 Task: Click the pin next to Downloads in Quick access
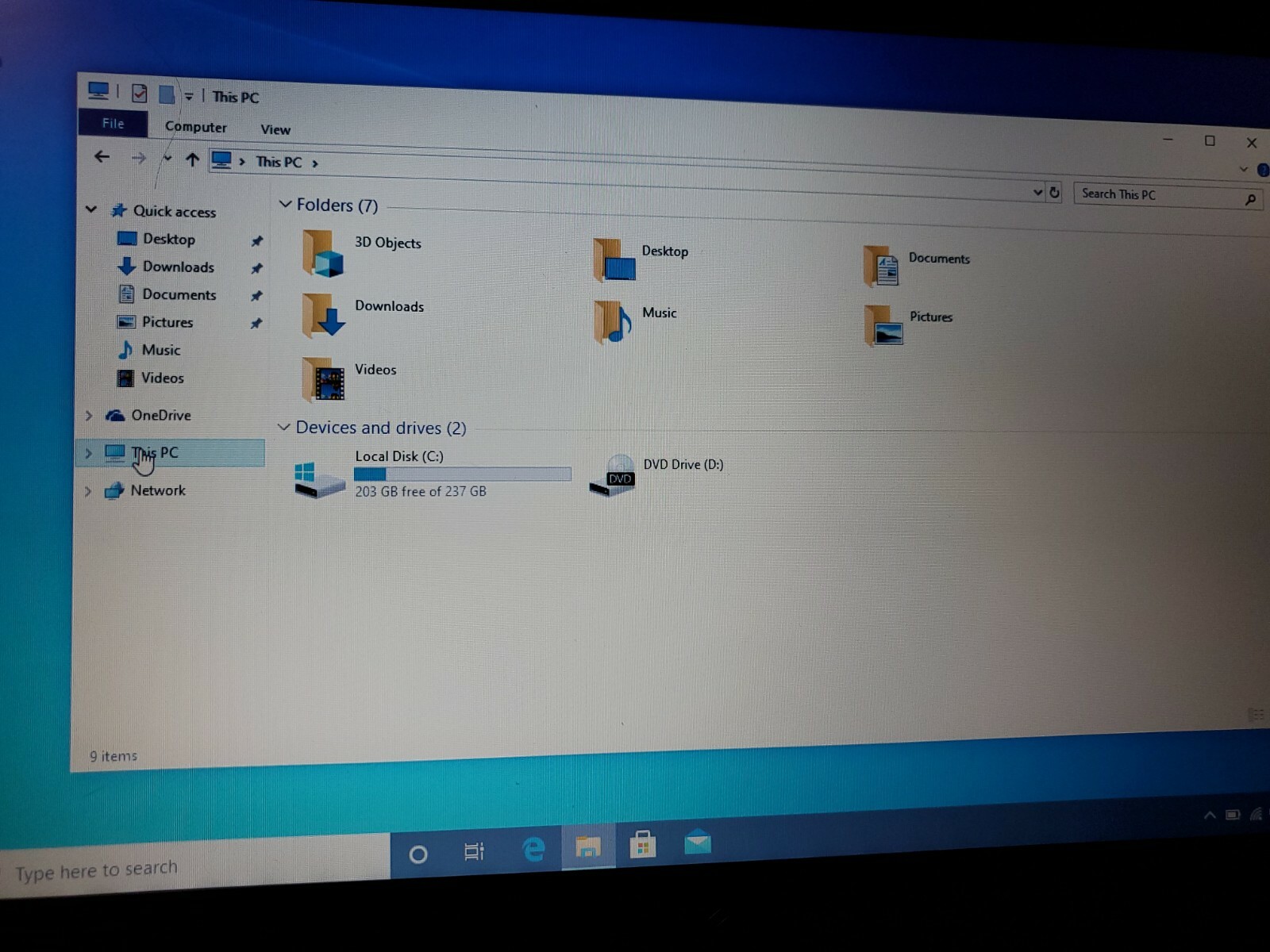pyautogui.click(x=256, y=269)
